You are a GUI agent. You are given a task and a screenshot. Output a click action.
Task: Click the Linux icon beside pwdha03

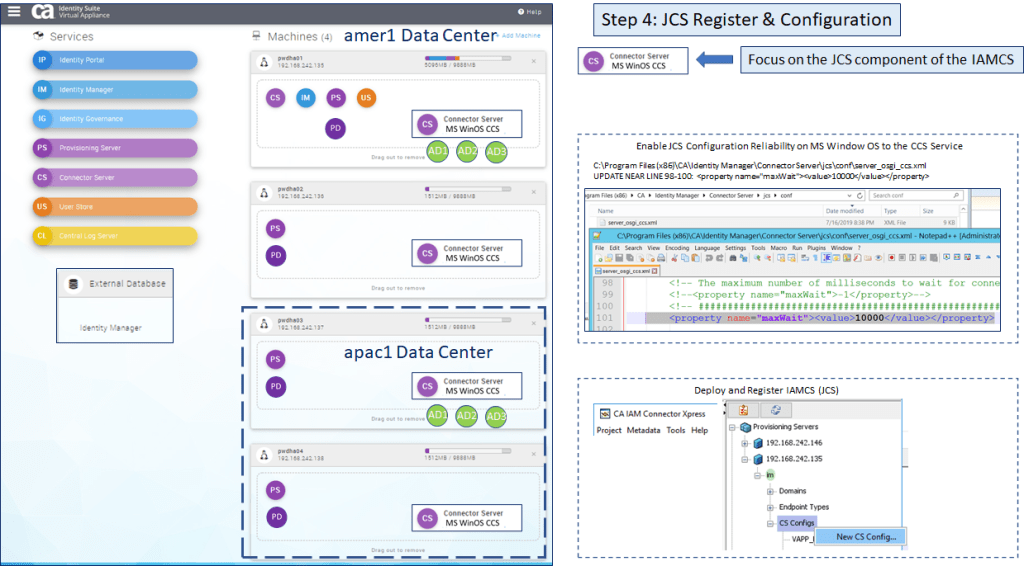click(x=263, y=322)
